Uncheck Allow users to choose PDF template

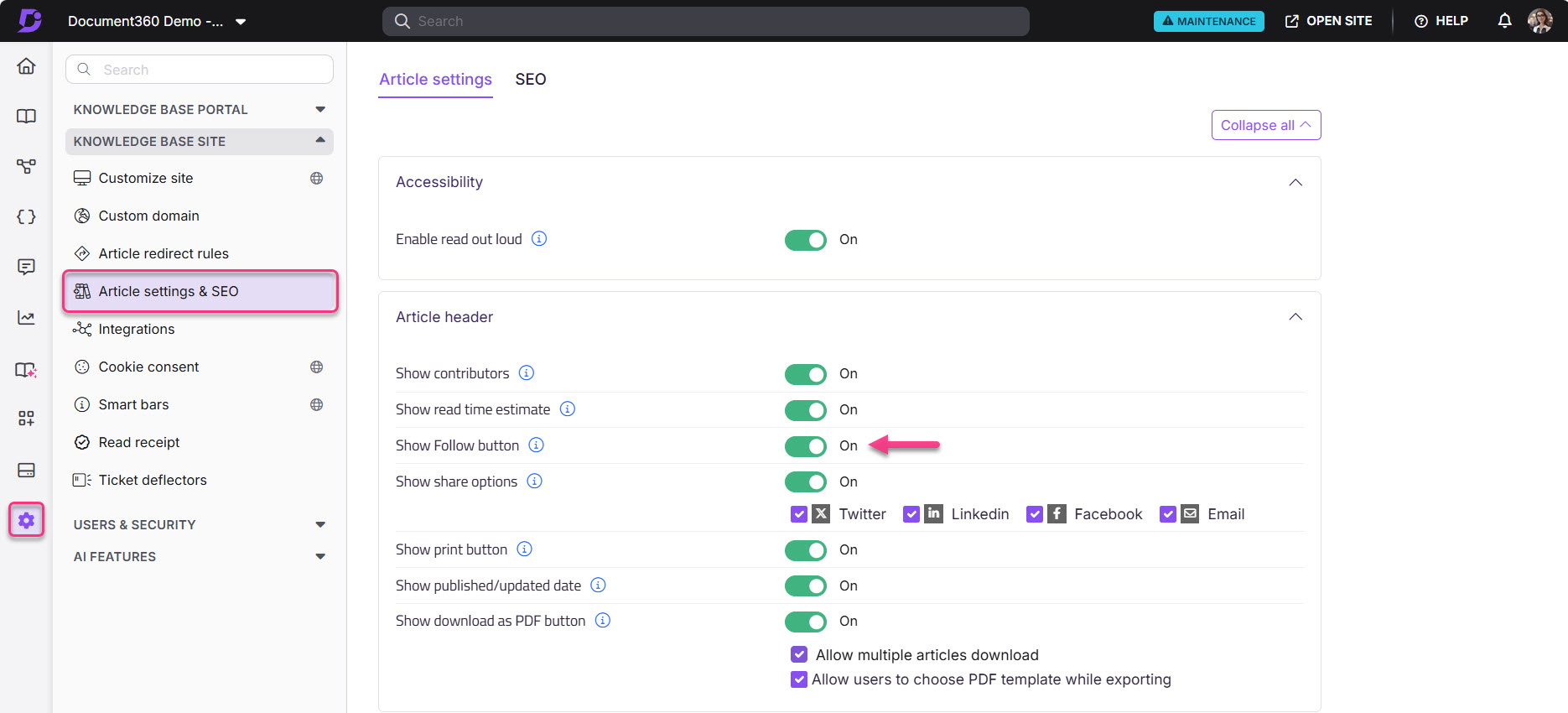pyautogui.click(x=799, y=679)
